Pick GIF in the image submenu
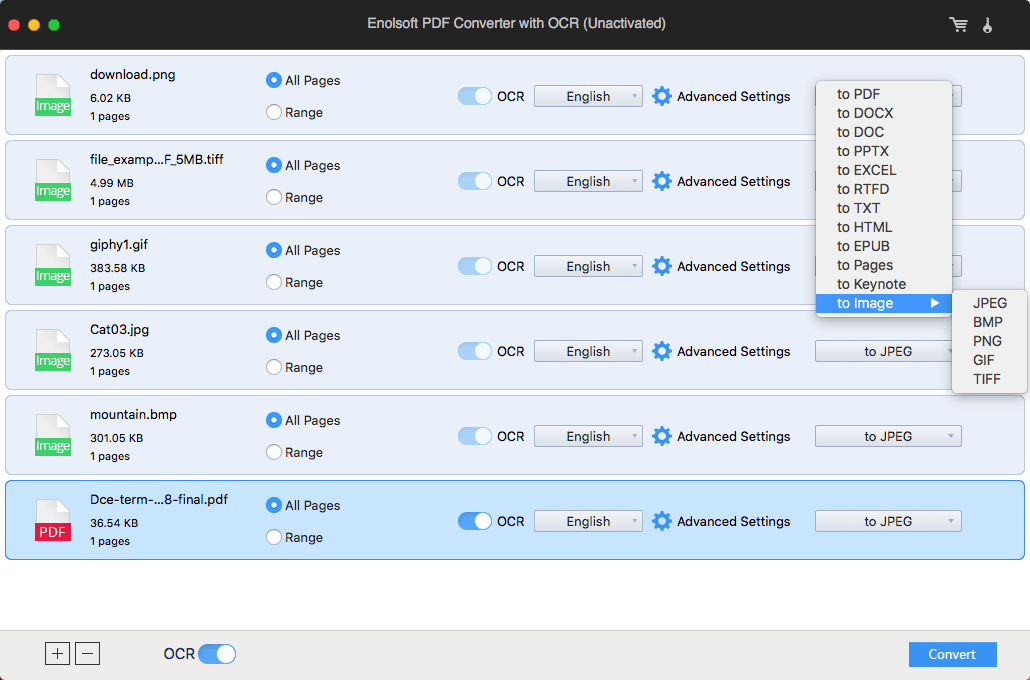 (989, 360)
